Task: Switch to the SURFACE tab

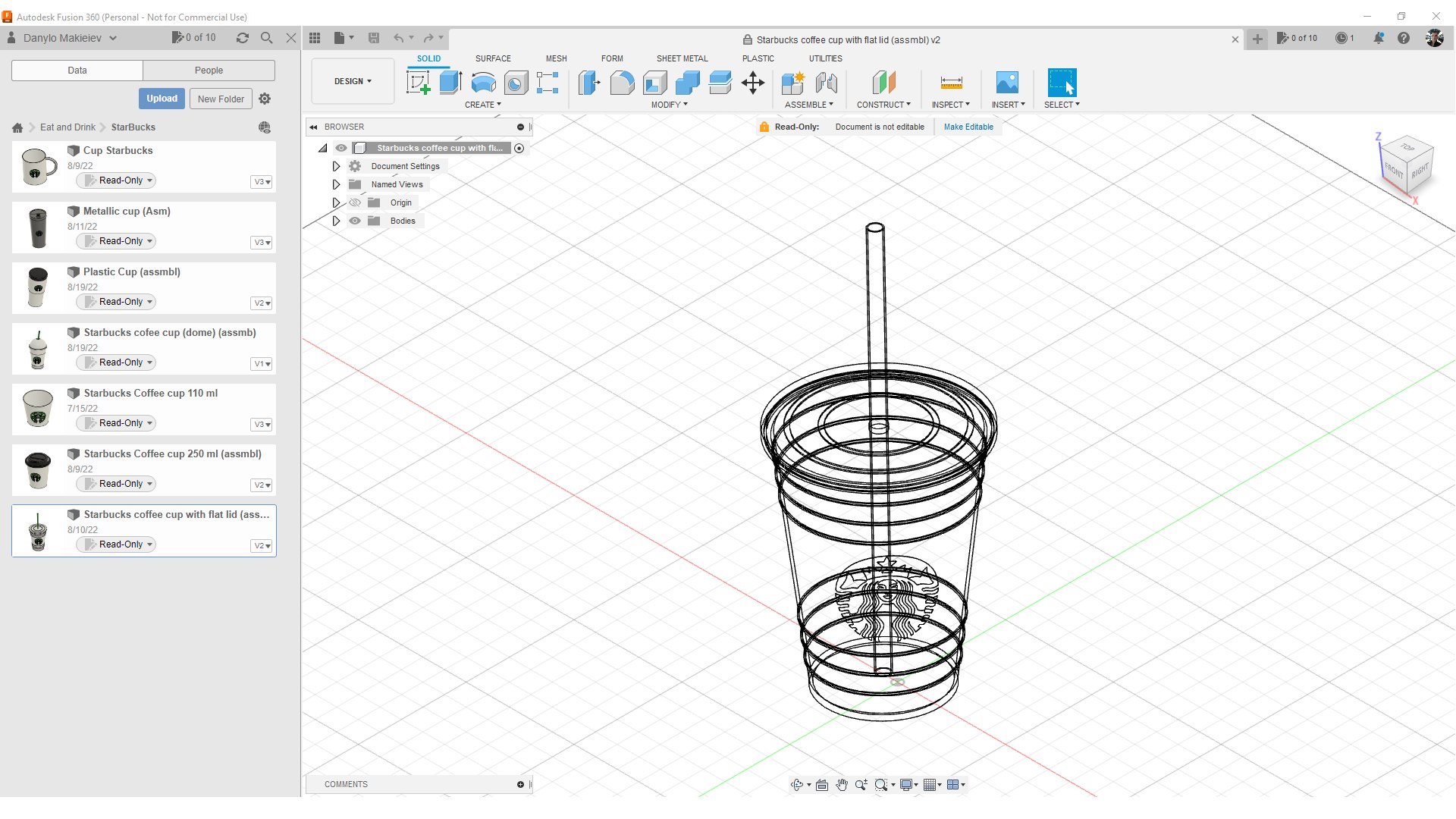Action: [x=493, y=58]
